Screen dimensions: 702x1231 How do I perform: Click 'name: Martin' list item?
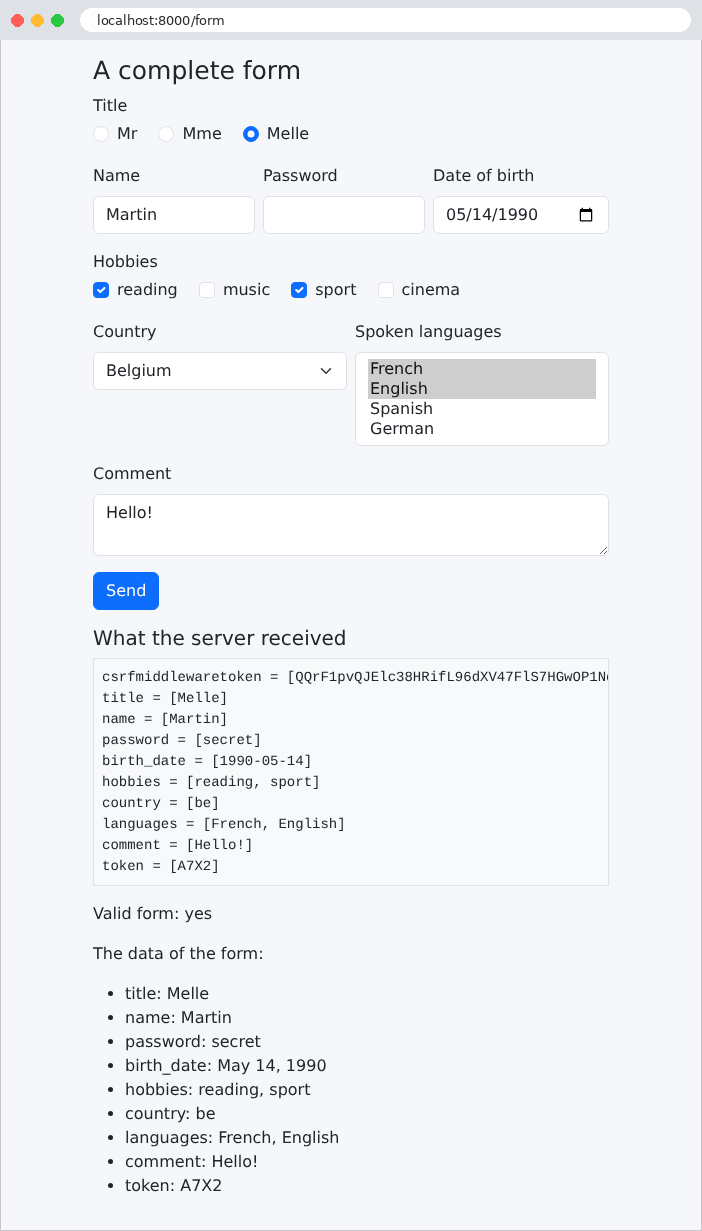tap(178, 1018)
